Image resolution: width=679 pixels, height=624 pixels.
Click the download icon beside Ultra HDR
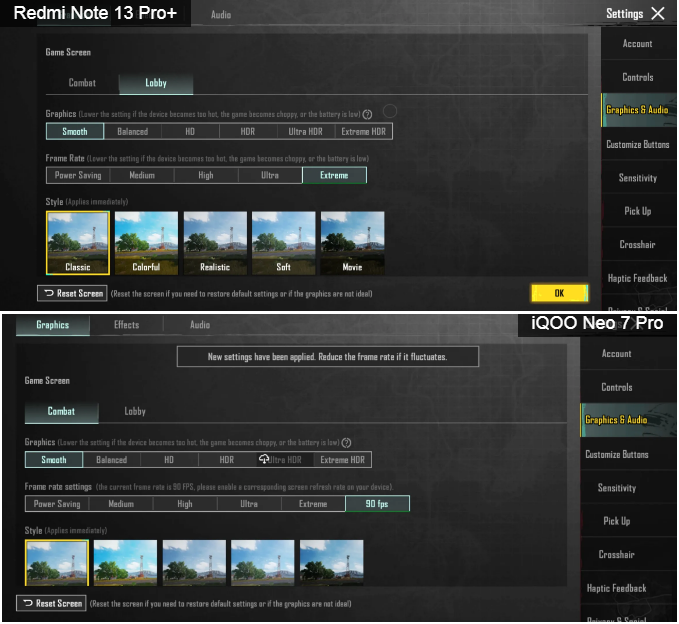coord(263,459)
